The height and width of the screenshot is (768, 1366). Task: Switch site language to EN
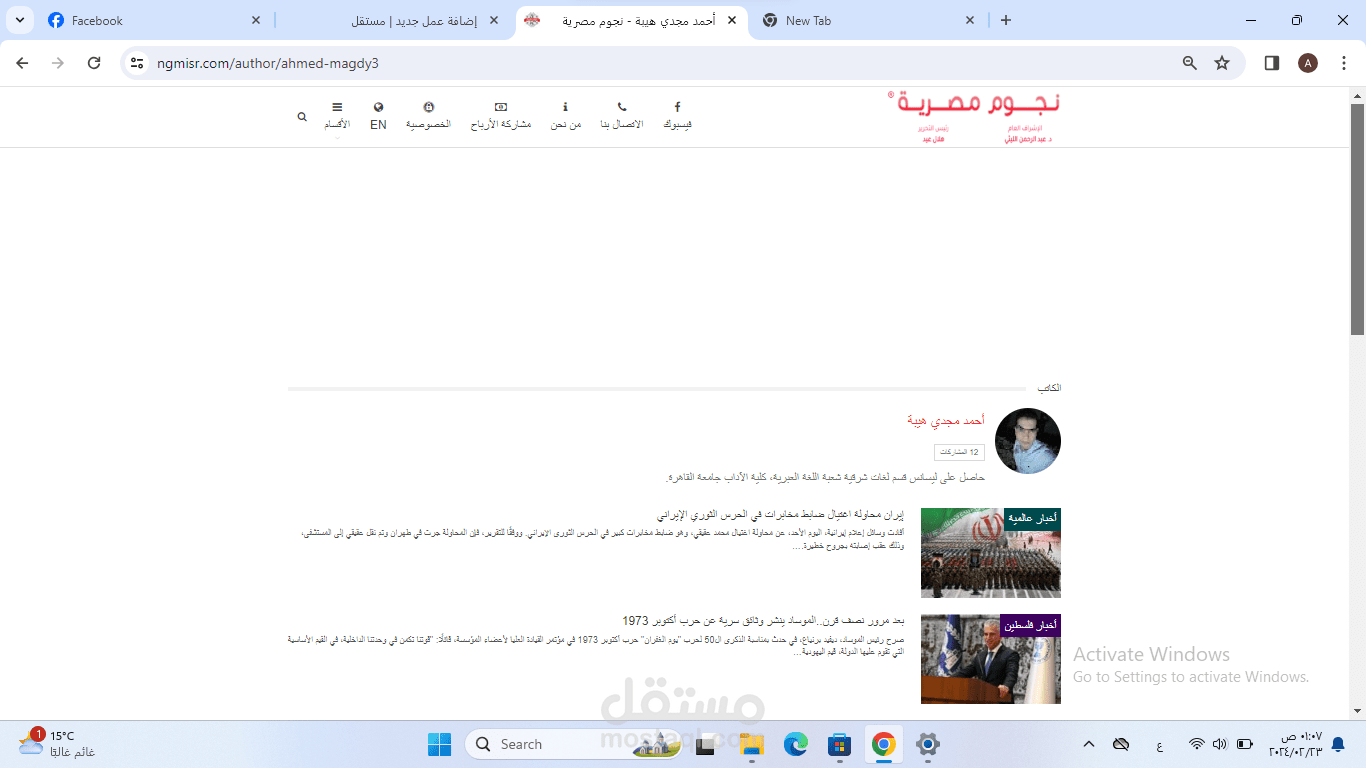[x=378, y=116]
